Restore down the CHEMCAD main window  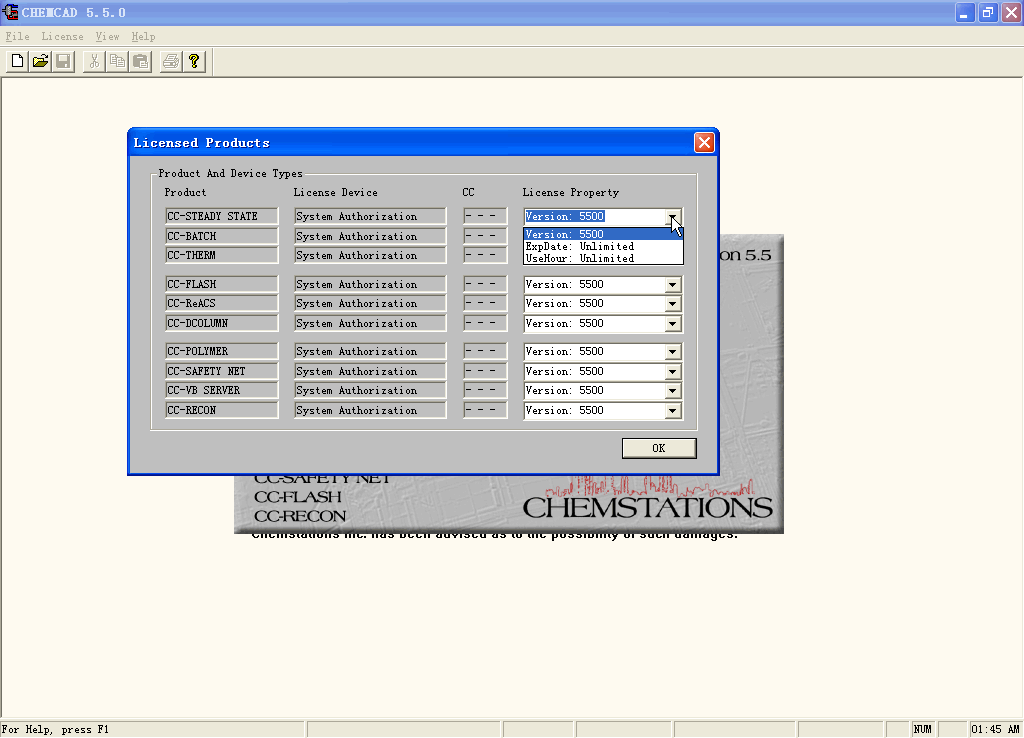pyautogui.click(x=988, y=12)
